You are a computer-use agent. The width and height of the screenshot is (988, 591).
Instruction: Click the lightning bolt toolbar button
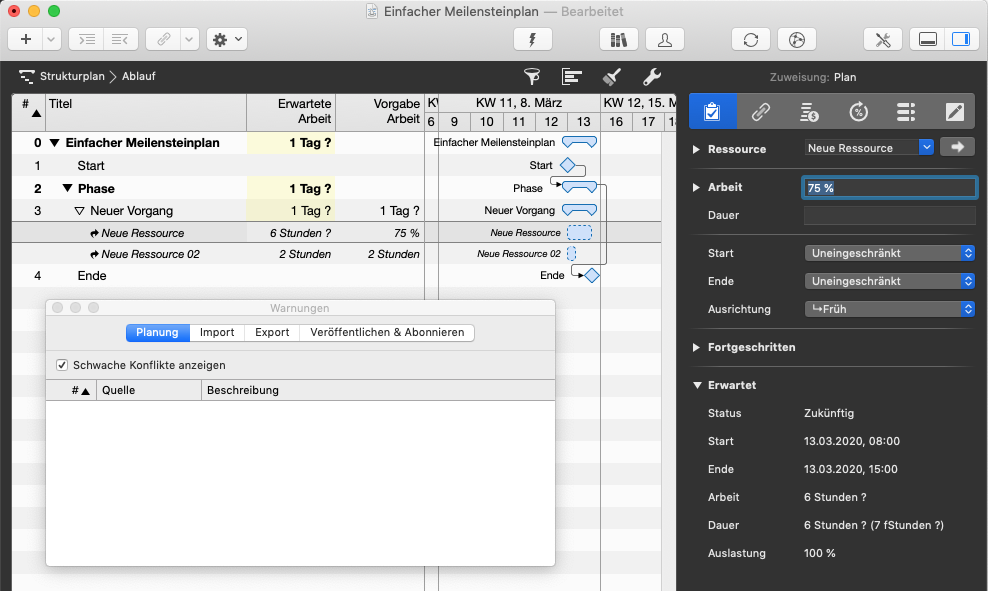(532, 39)
